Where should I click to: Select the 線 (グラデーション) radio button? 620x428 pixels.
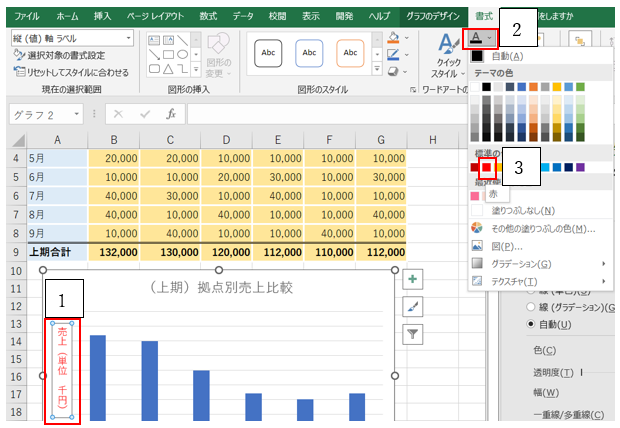(x=531, y=306)
